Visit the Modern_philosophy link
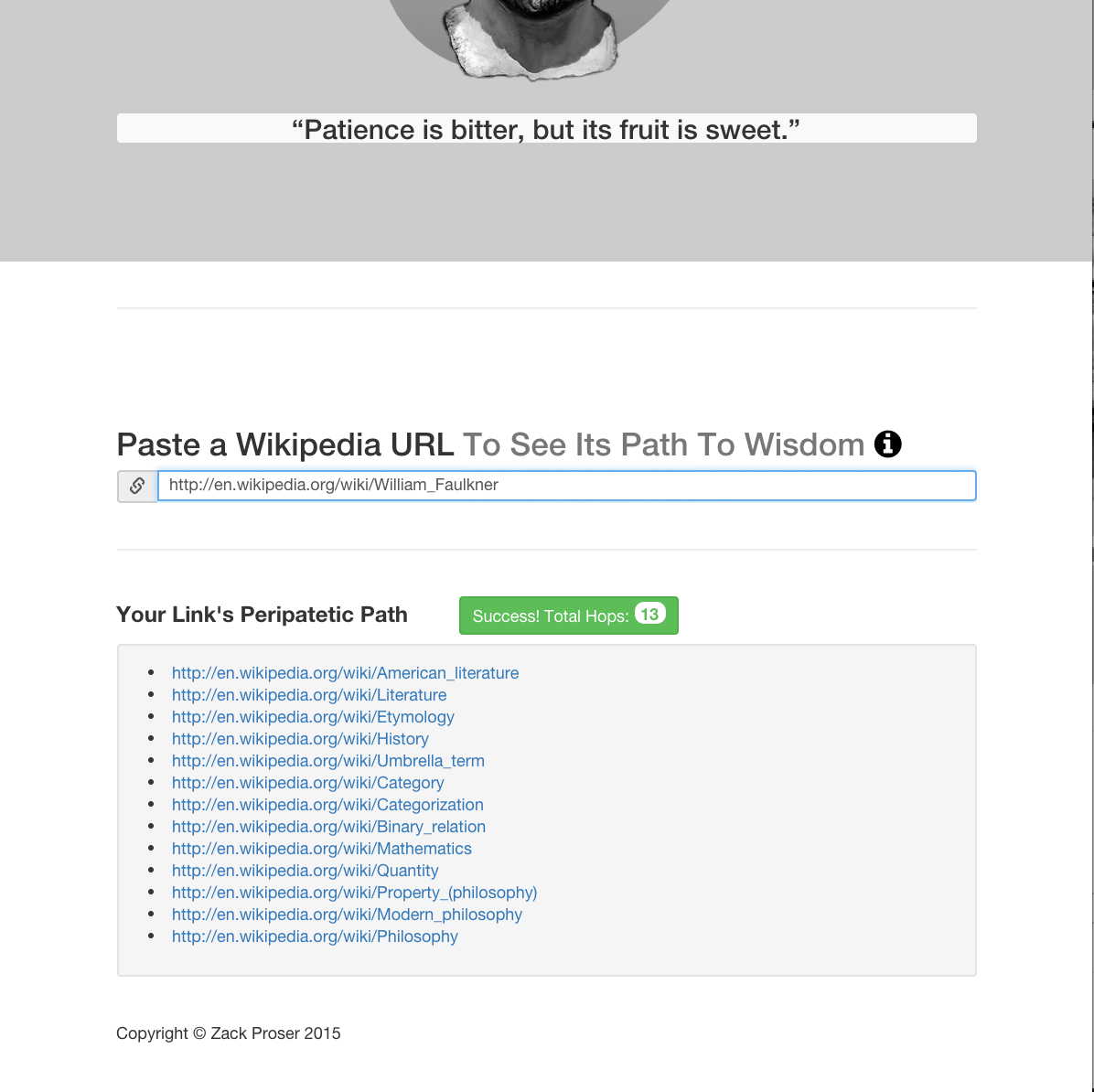 347,914
